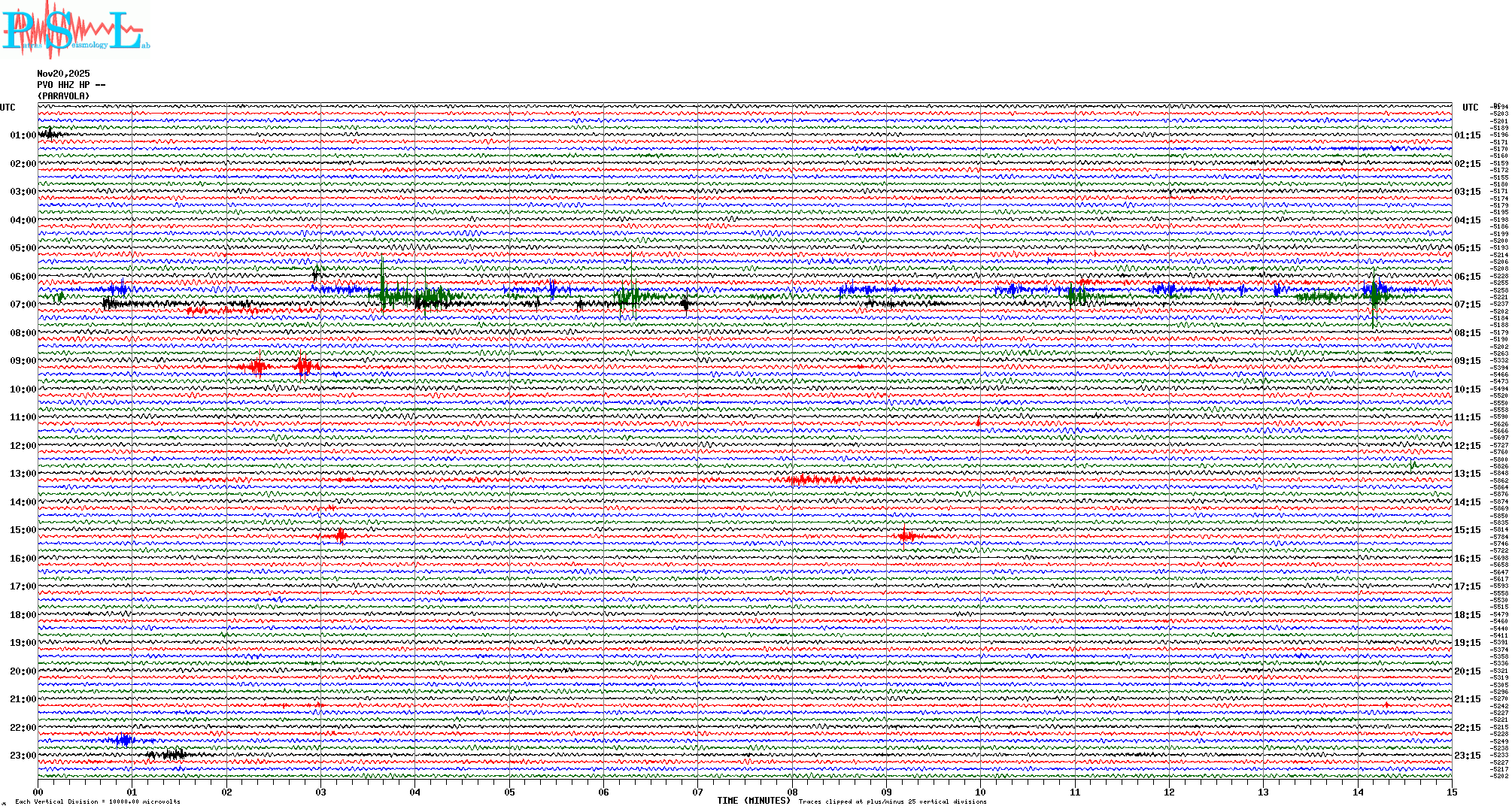Viewport: 1512px width, 812px height.
Task: Click minute tick 00 on bottom axis
Action: click(38, 792)
